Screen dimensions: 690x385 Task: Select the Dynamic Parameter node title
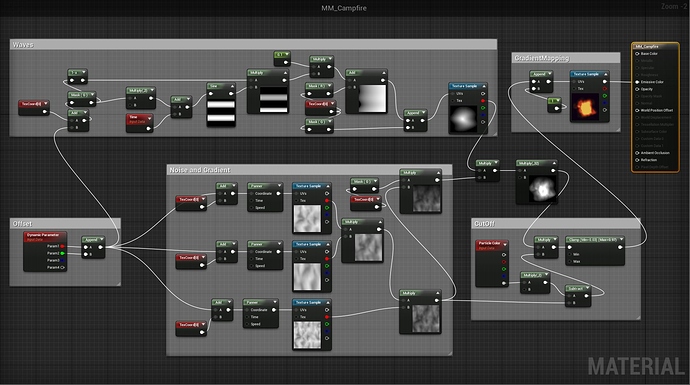[44, 236]
